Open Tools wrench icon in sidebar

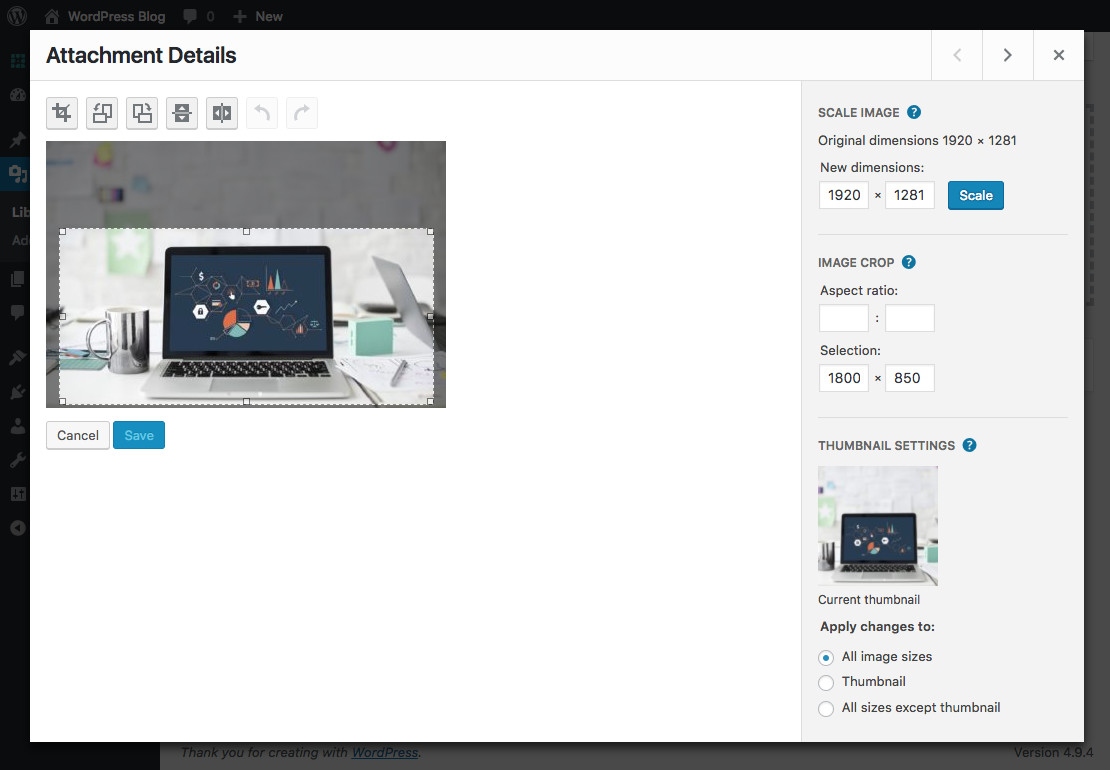coord(17,460)
